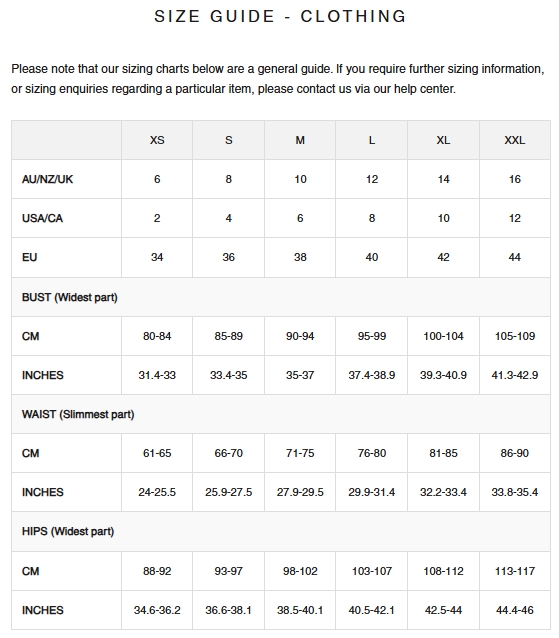The height and width of the screenshot is (638, 559).
Task: Select the EU size 38 cell
Action: [x=300, y=257]
